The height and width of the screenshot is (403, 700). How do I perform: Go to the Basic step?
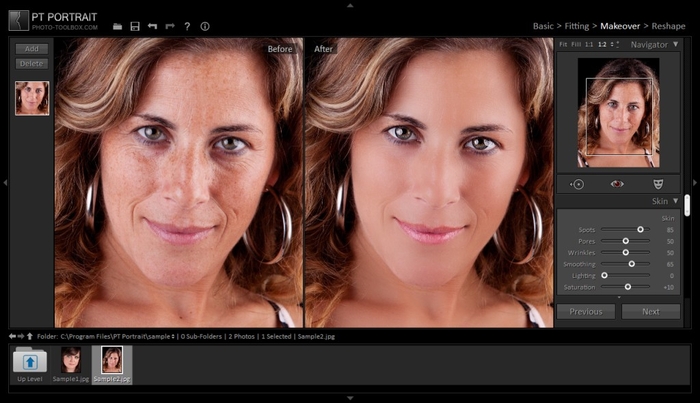[x=543, y=26]
